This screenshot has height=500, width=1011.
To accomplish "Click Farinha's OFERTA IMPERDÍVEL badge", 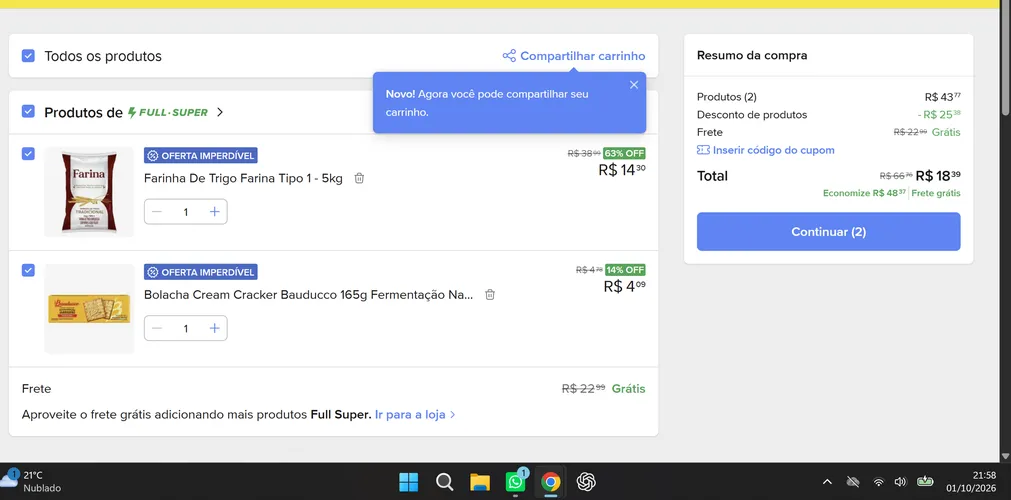I will tap(201, 155).
